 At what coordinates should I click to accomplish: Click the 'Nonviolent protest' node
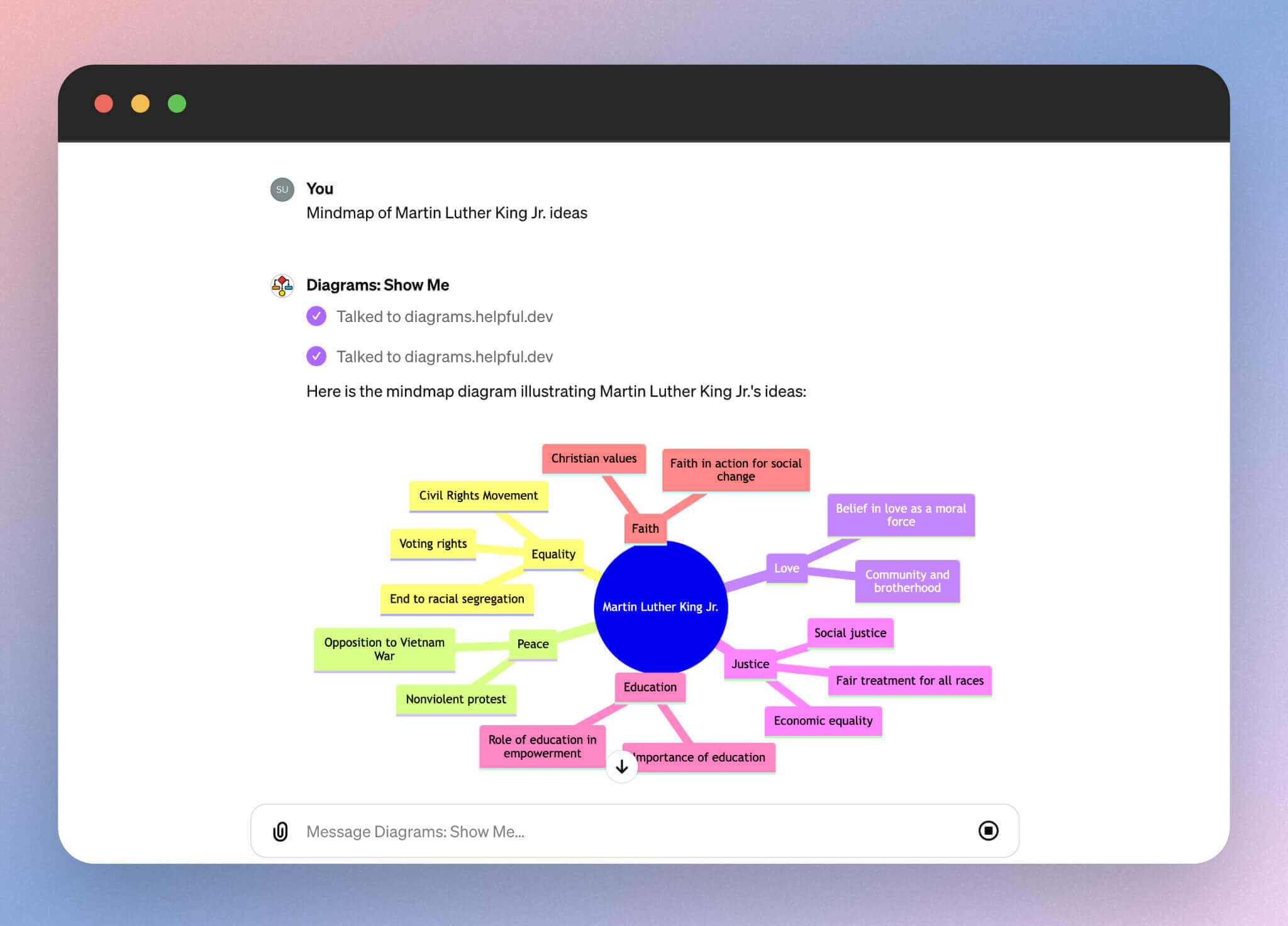(455, 699)
